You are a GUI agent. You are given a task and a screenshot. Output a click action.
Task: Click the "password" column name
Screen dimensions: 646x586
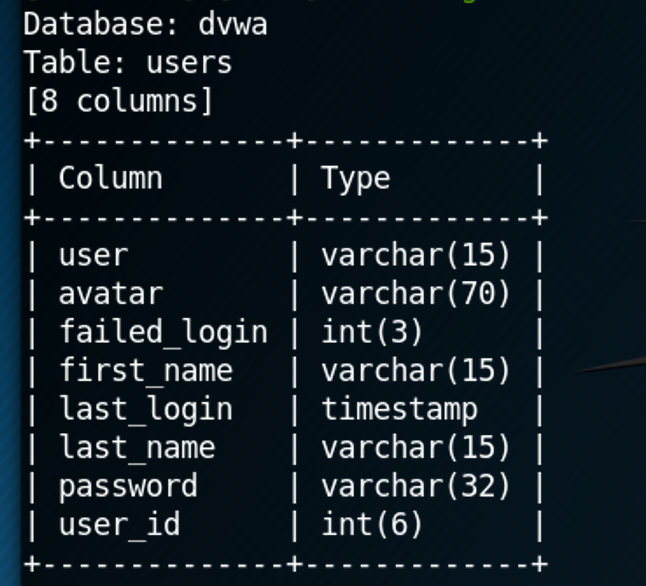[128, 486]
